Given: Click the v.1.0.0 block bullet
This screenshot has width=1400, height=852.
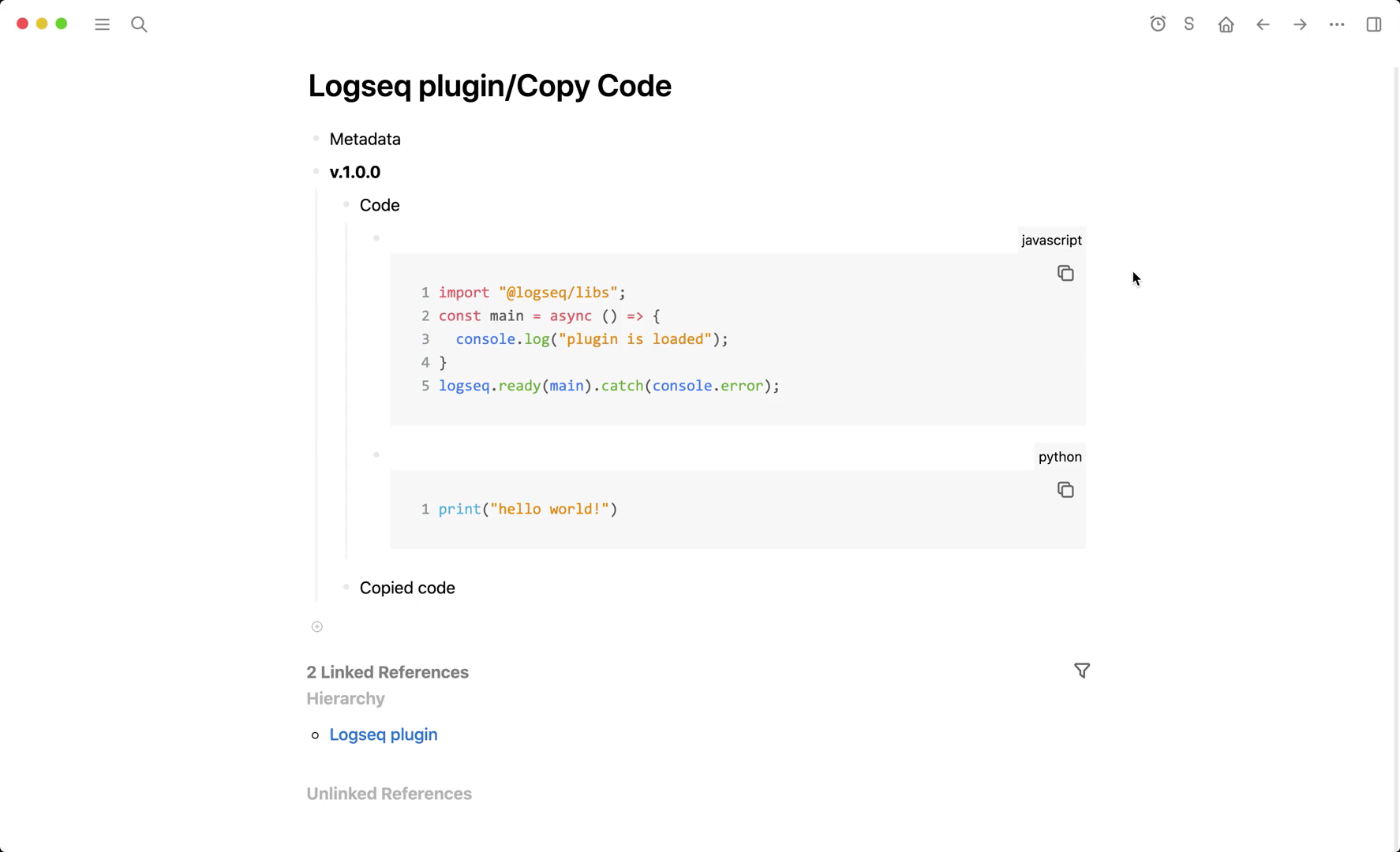Looking at the screenshot, I should point(316,171).
